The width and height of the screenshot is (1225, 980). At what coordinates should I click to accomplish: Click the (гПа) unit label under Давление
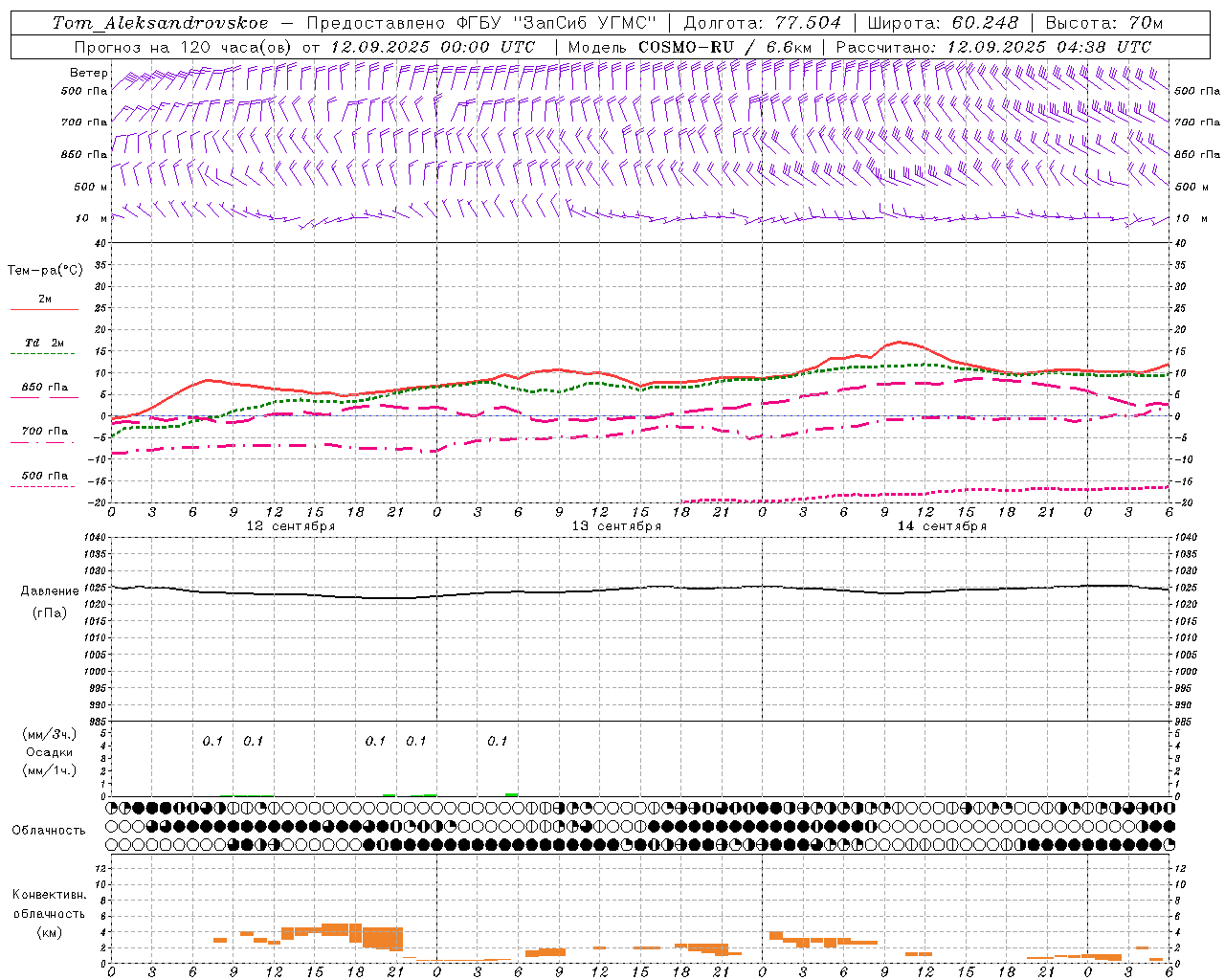pyautogui.click(x=50, y=613)
